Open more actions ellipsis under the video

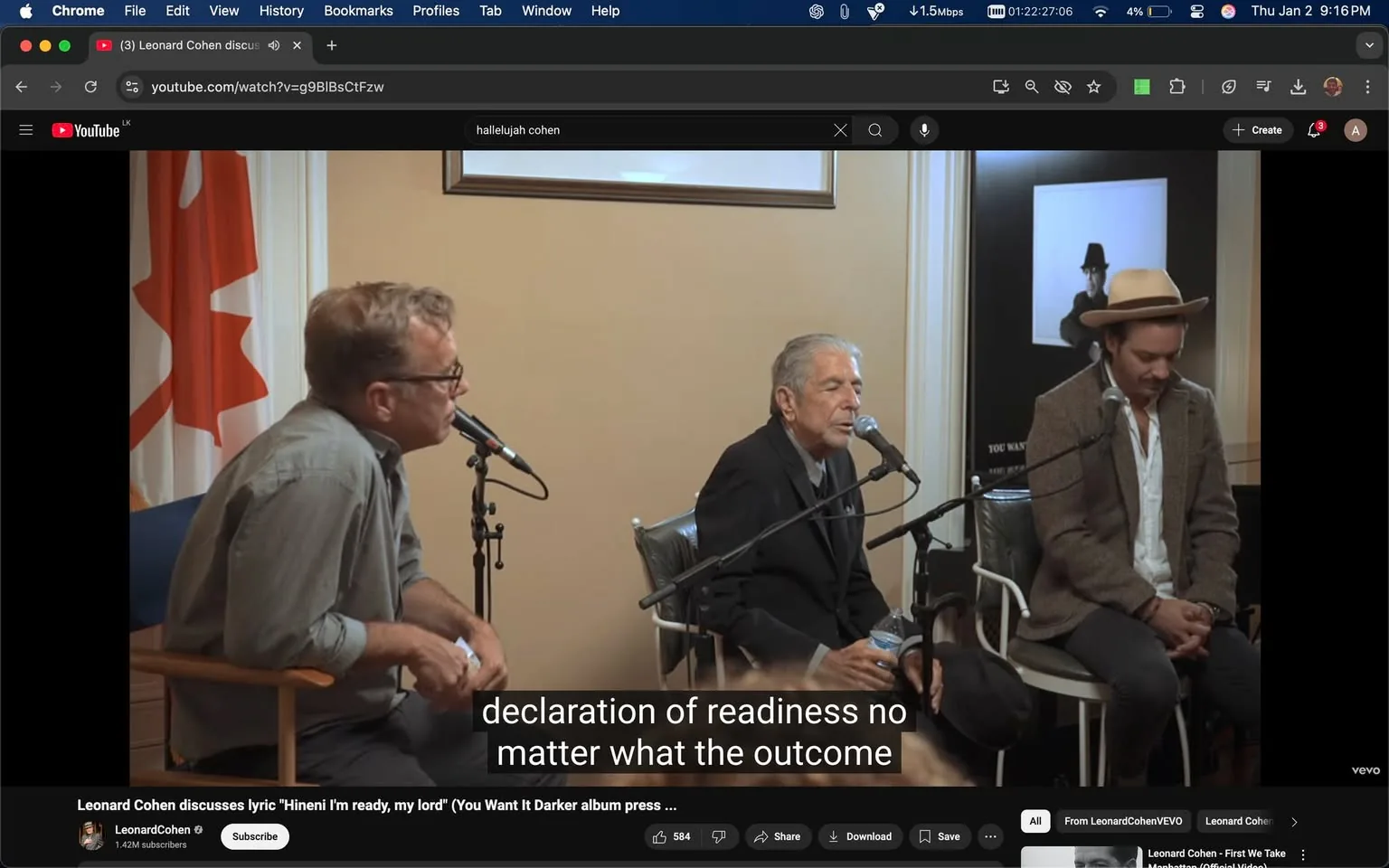[990, 836]
